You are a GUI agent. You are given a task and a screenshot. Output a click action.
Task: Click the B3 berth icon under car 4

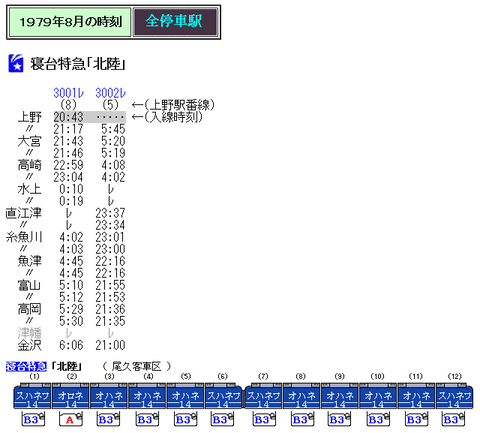[147, 419]
